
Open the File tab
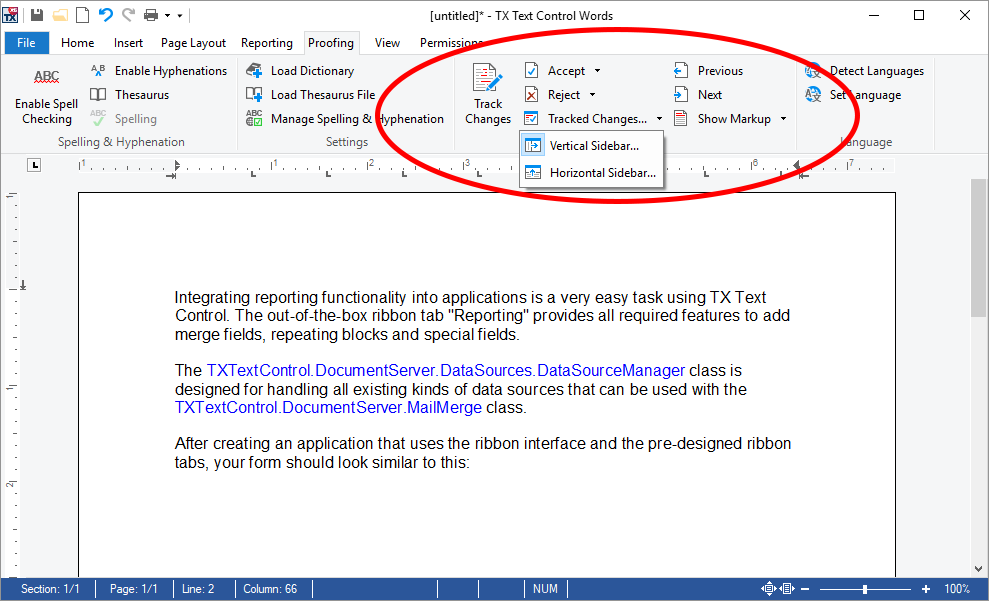[26, 42]
